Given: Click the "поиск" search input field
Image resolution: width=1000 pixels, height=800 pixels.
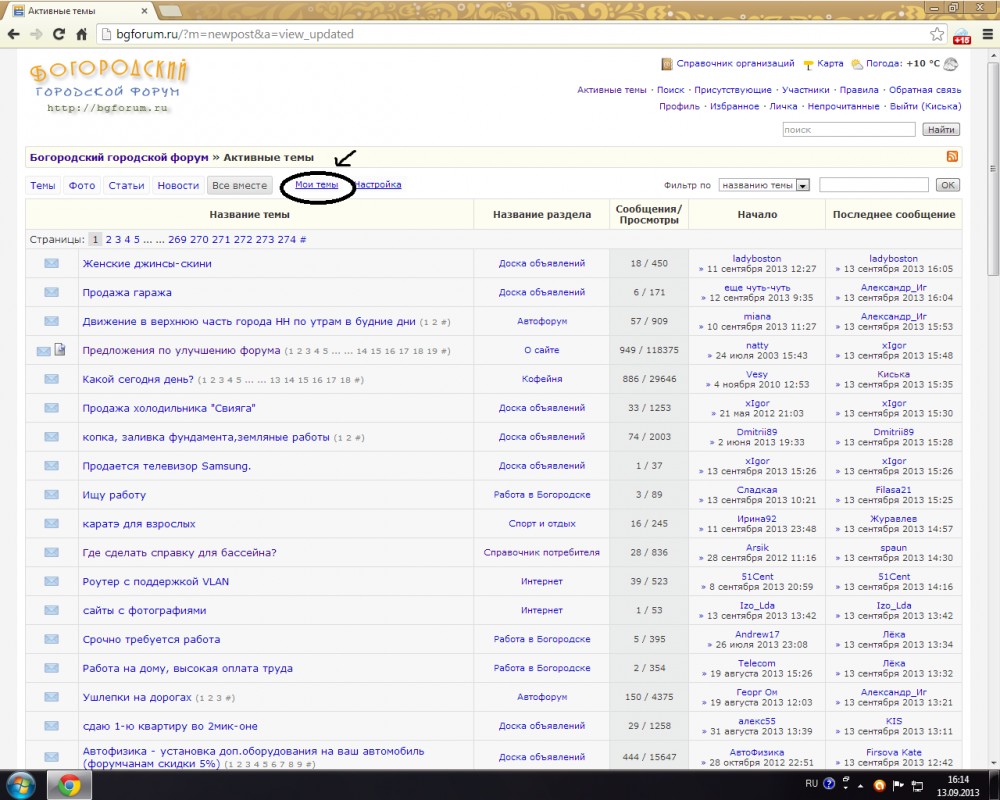Looking at the screenshot, I should click(849, 130).
